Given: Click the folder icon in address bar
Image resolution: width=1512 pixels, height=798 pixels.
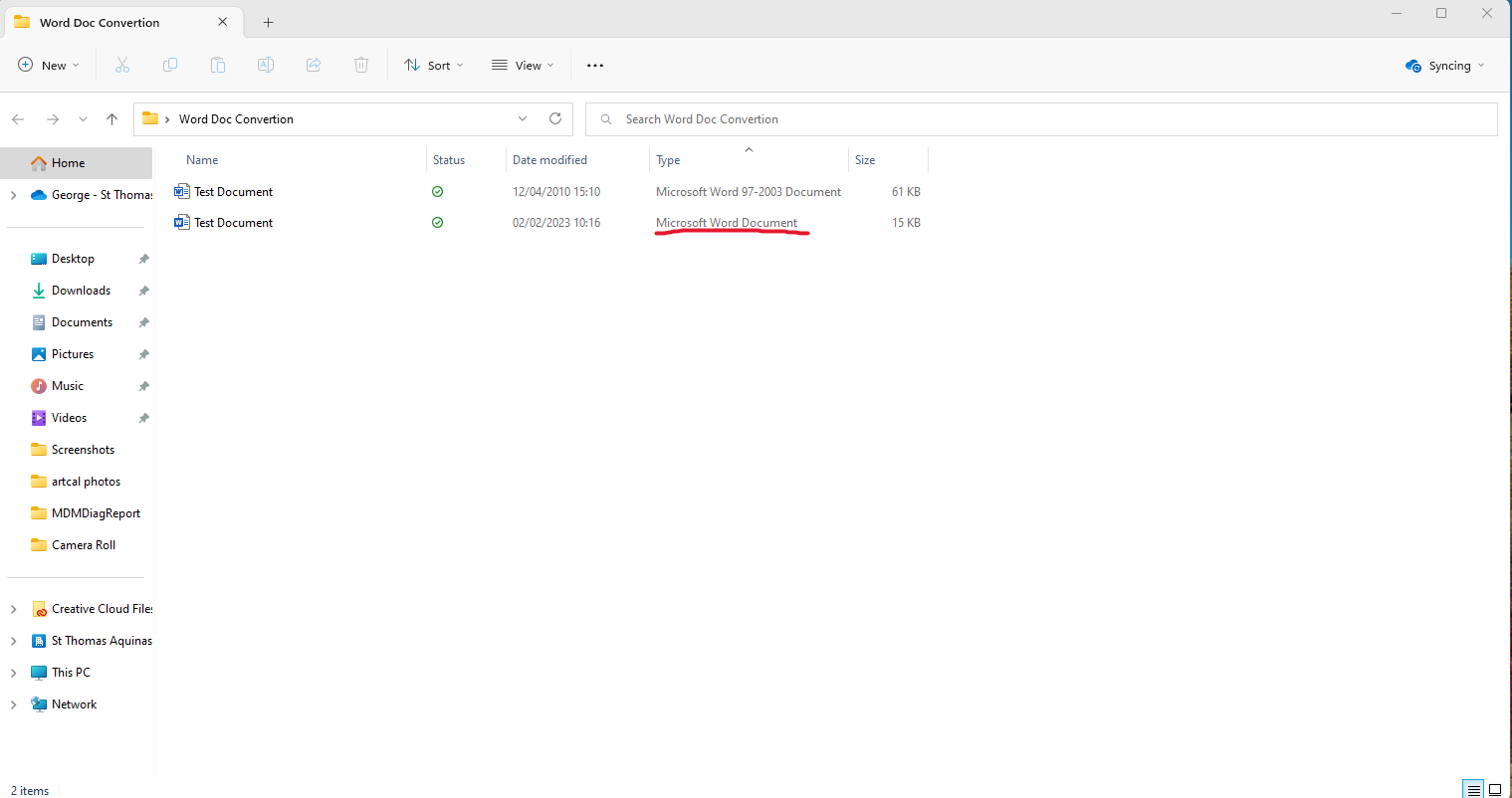Looking at the screenshot, I should (x=150, y=118).
